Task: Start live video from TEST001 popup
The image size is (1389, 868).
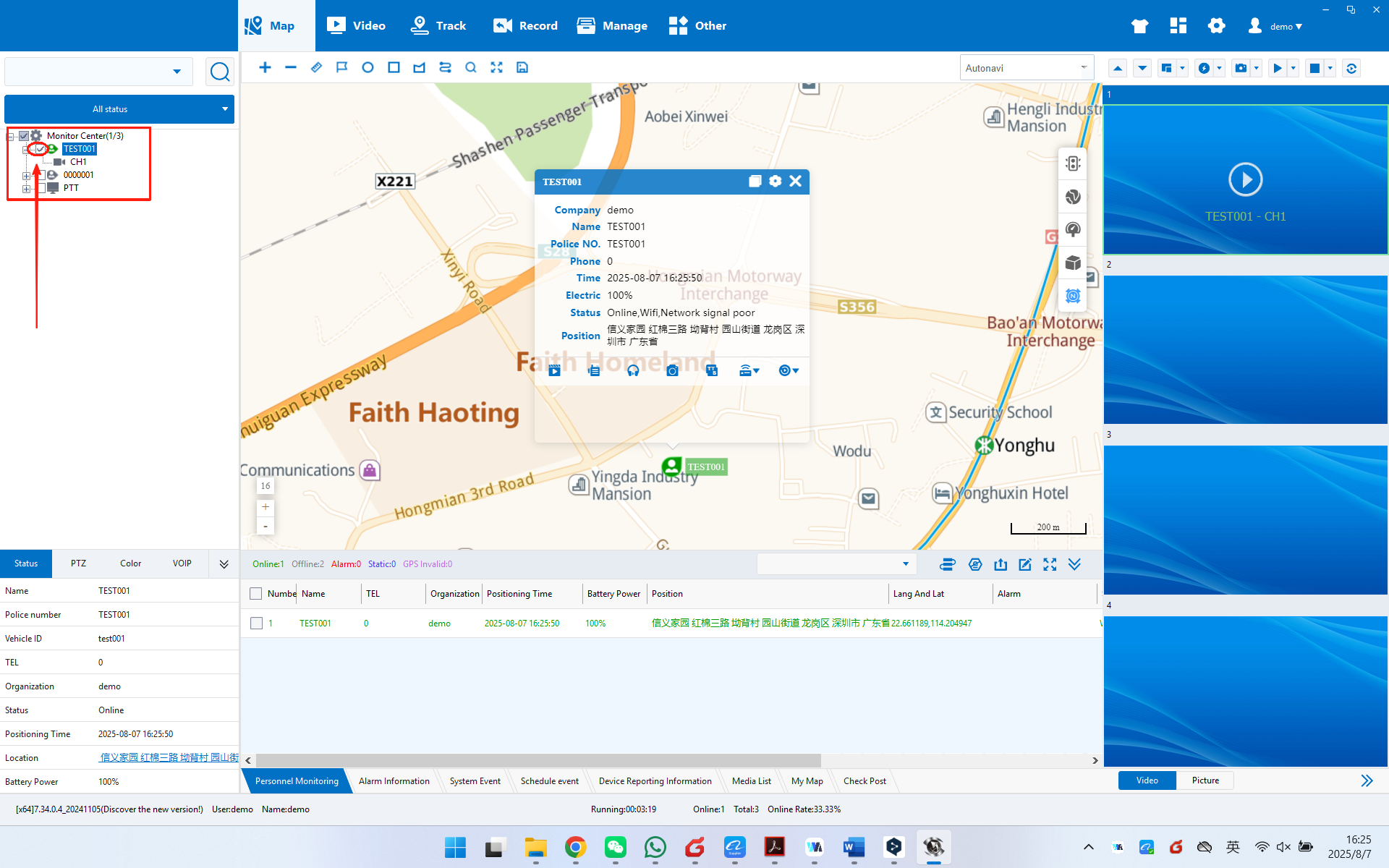Action: pyautogui.click(x=555, y=370)
